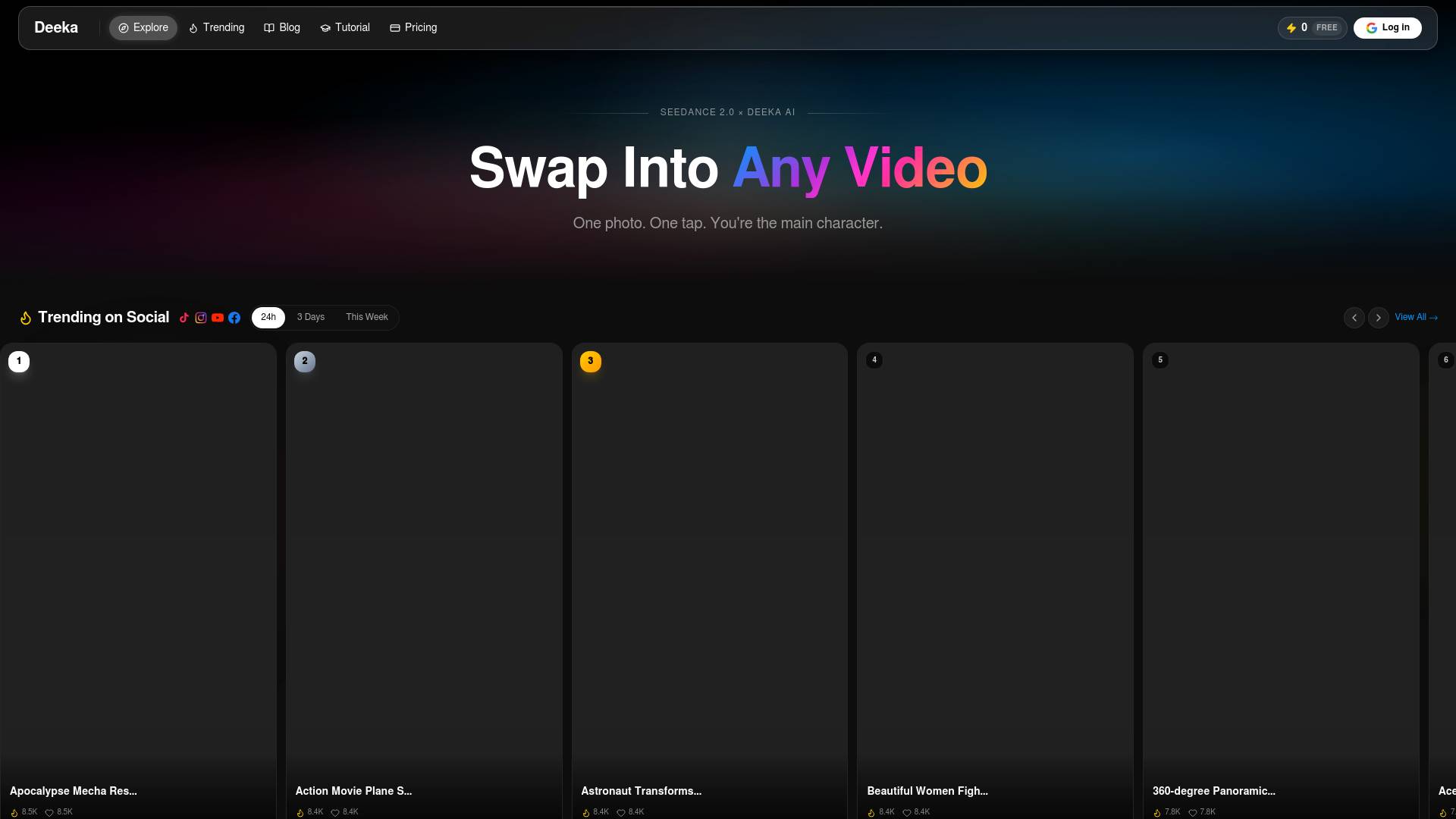Open the rank 2 Action Movie Plane card
This screenshot has height=819, width=1456.
coord(424,581)
